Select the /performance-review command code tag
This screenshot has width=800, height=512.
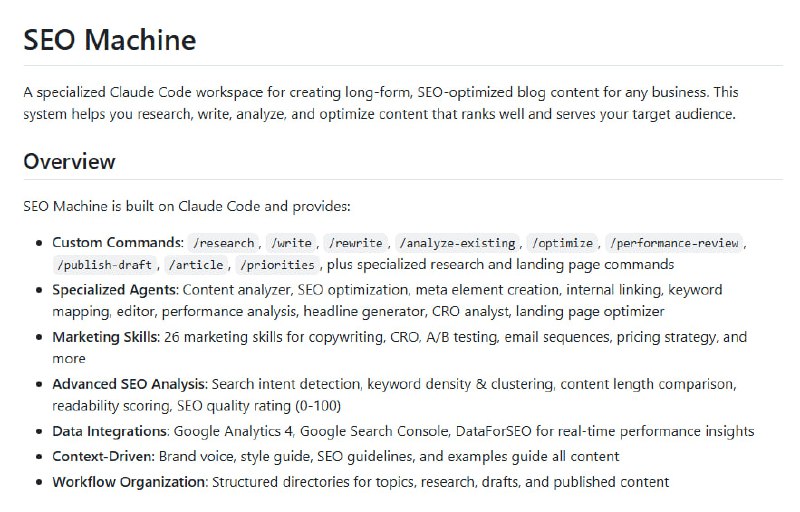(676, 243)
